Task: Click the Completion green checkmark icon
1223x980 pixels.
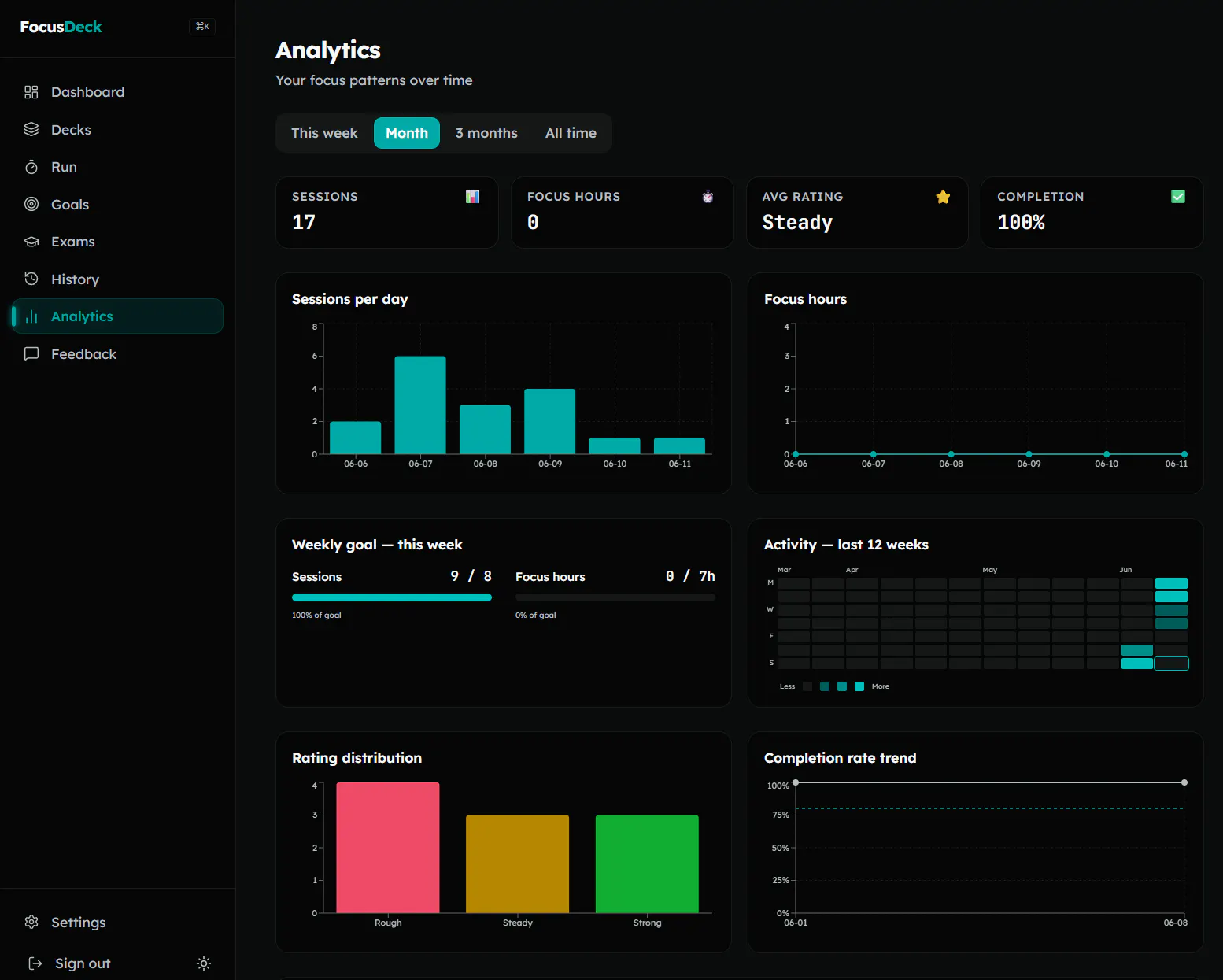Action: [x=1178, y=197]
